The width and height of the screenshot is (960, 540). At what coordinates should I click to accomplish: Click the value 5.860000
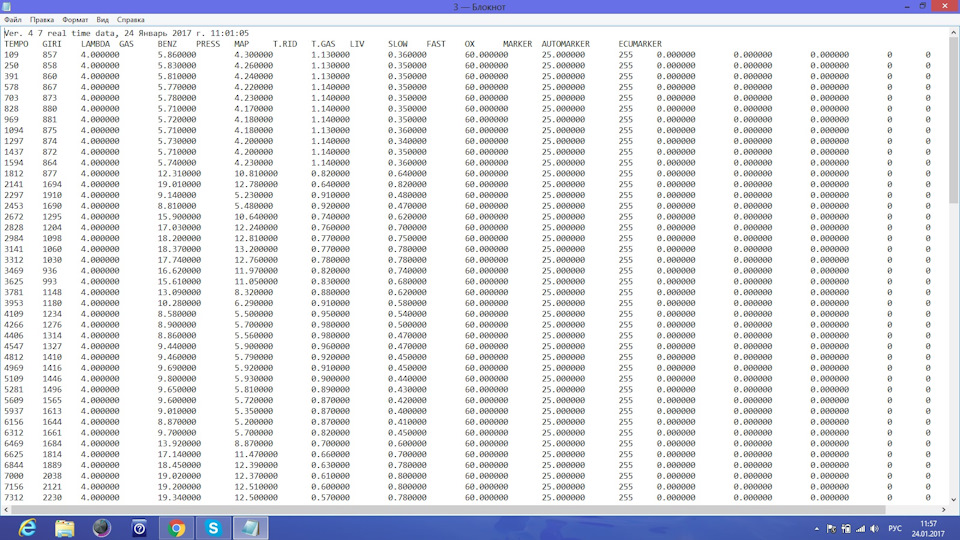[177, 54]
